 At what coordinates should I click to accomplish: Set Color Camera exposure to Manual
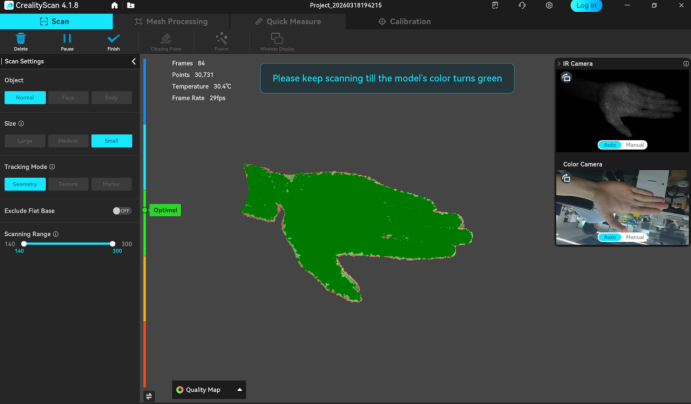tap(635, 237)
